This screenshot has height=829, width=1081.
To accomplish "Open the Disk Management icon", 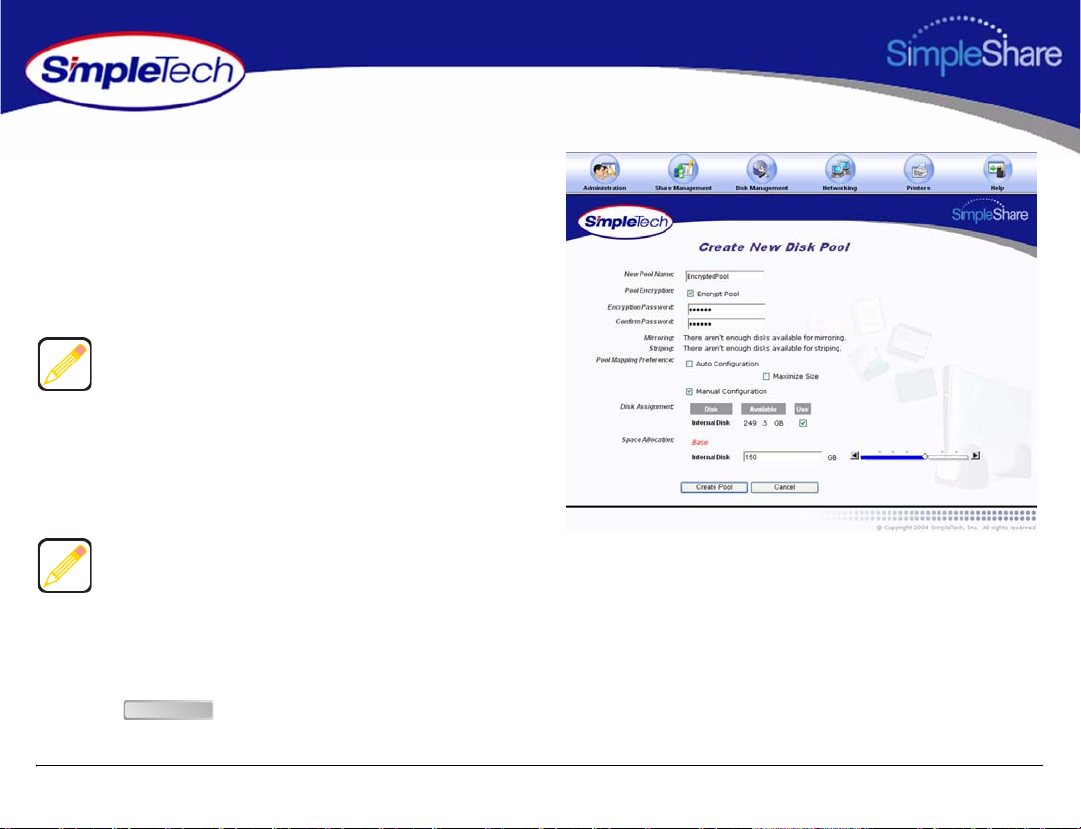I will (x=761, y=170).
